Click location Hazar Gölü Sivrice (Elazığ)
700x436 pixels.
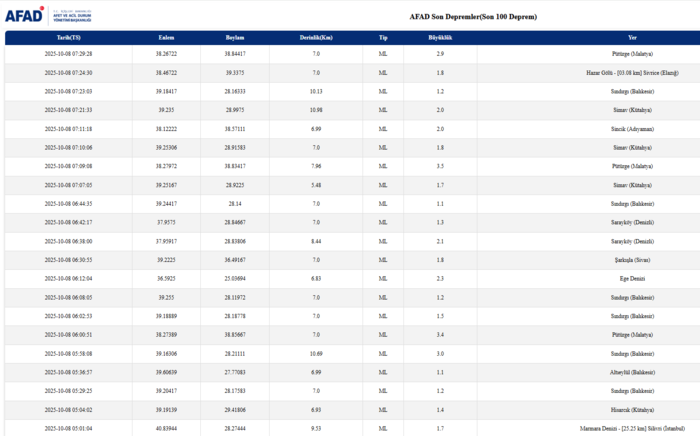pos(632,73)
